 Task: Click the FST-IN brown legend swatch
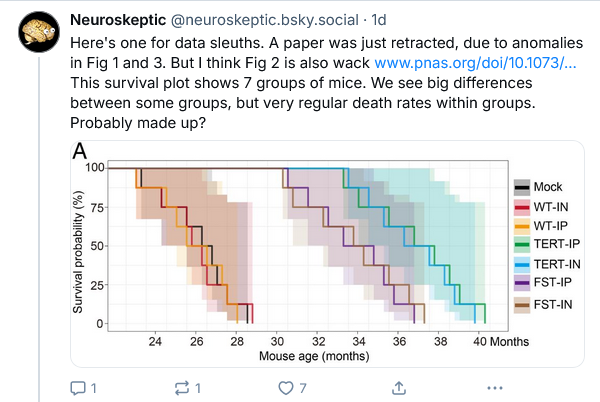point(521,304)
